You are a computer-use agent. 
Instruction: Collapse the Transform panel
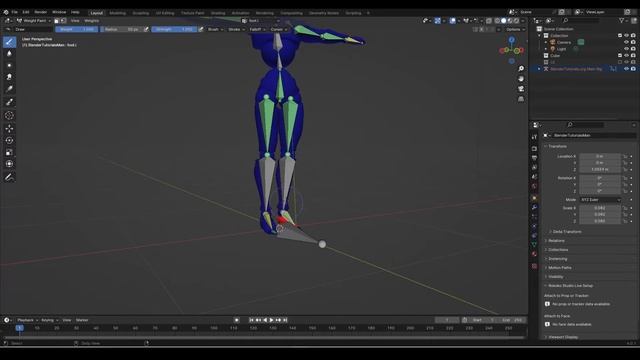click(557, 146)
